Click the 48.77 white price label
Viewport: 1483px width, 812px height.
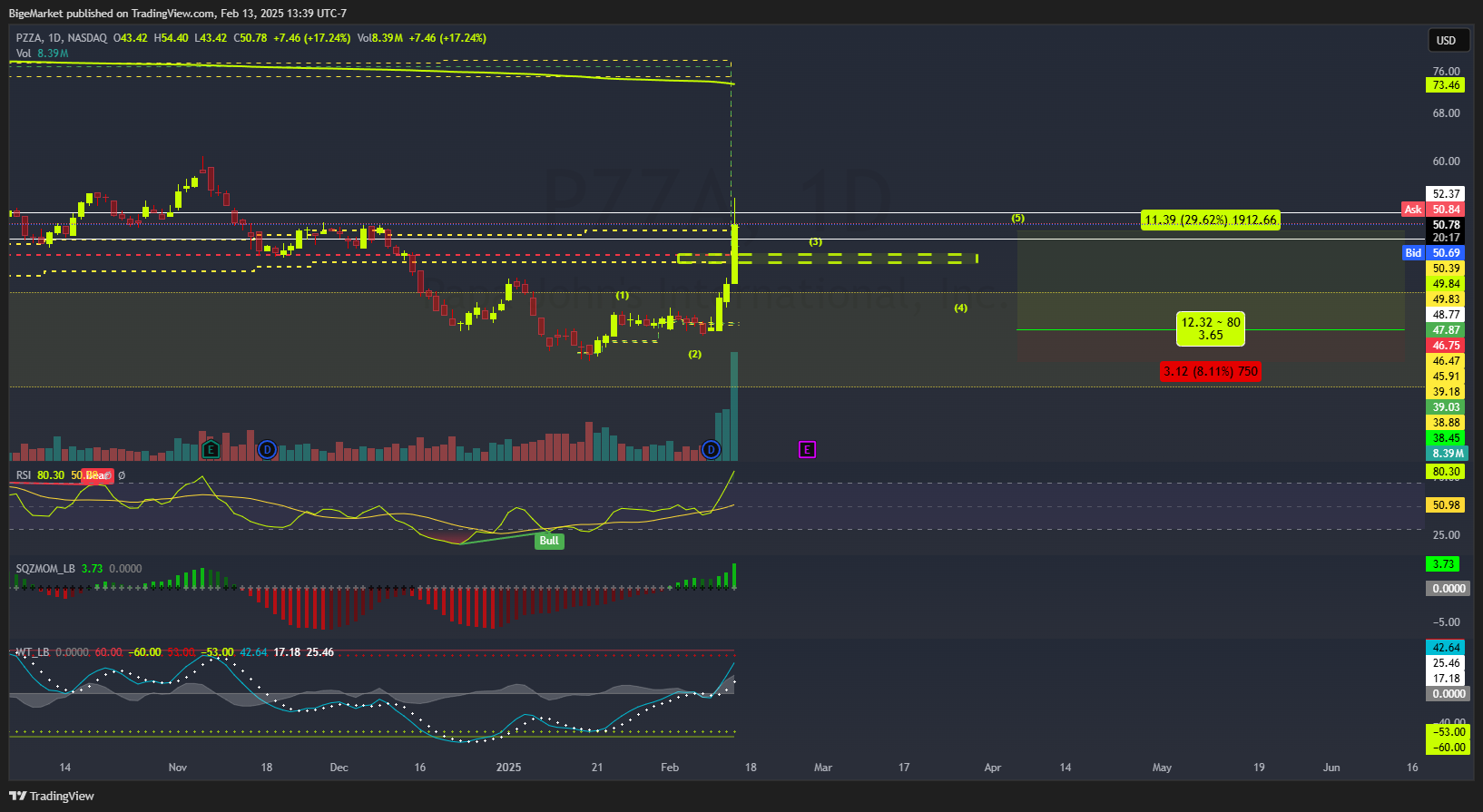click(x=1446, y=315)
